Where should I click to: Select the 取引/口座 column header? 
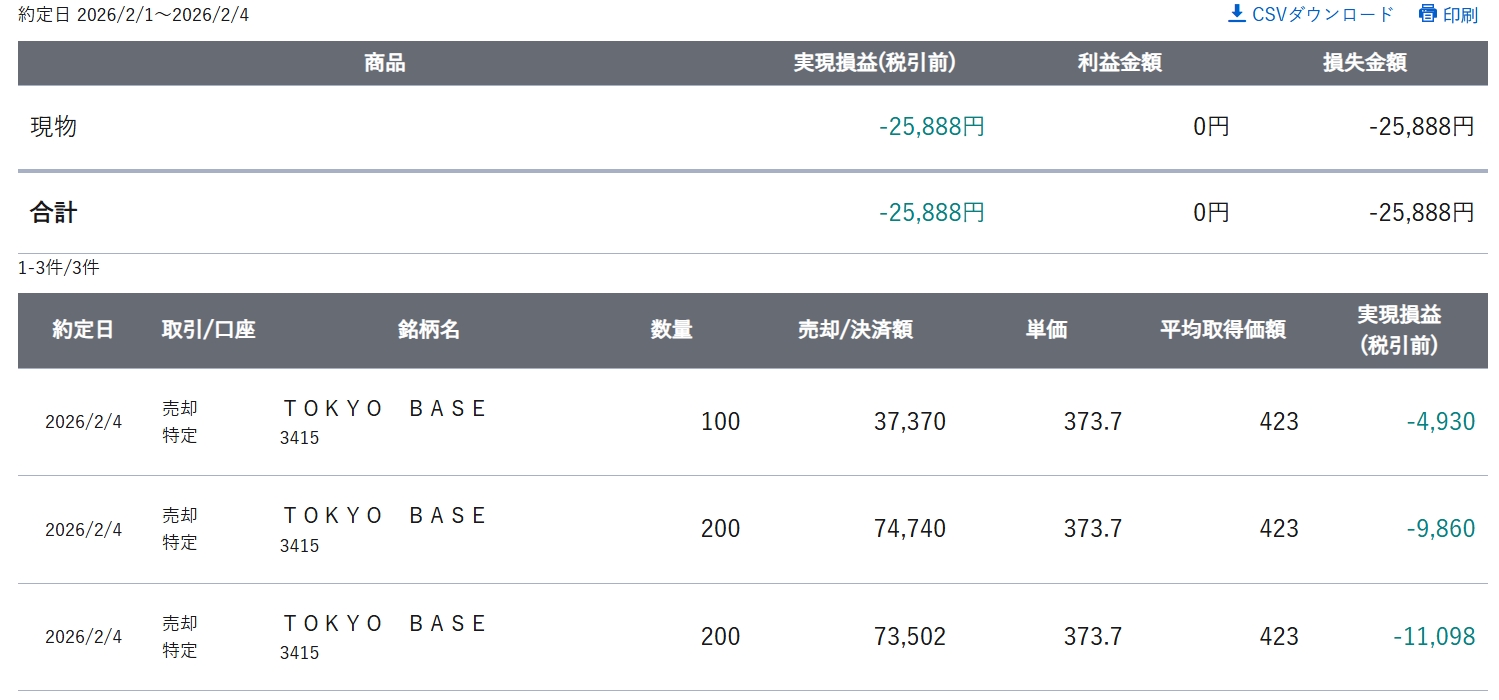click(208, 330)
